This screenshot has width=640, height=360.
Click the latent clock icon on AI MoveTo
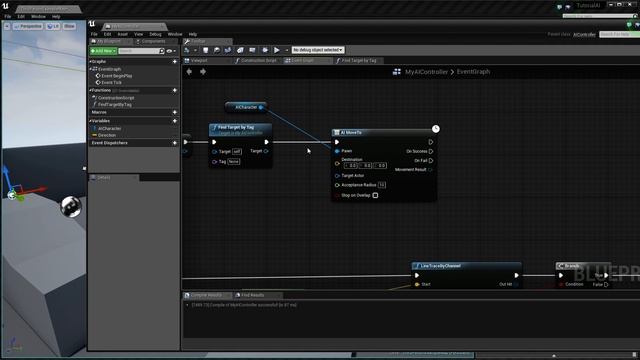tap(436, 129)
